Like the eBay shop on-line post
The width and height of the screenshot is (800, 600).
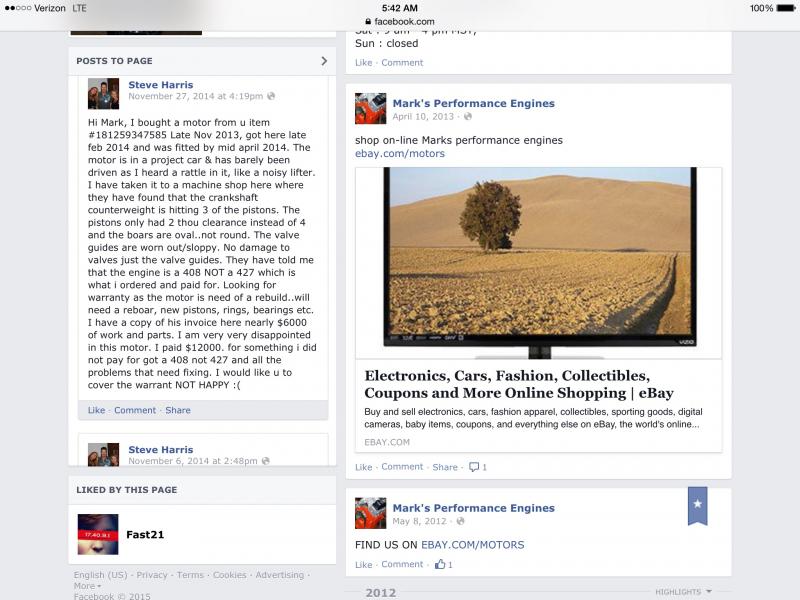click(x=363, y=467)
